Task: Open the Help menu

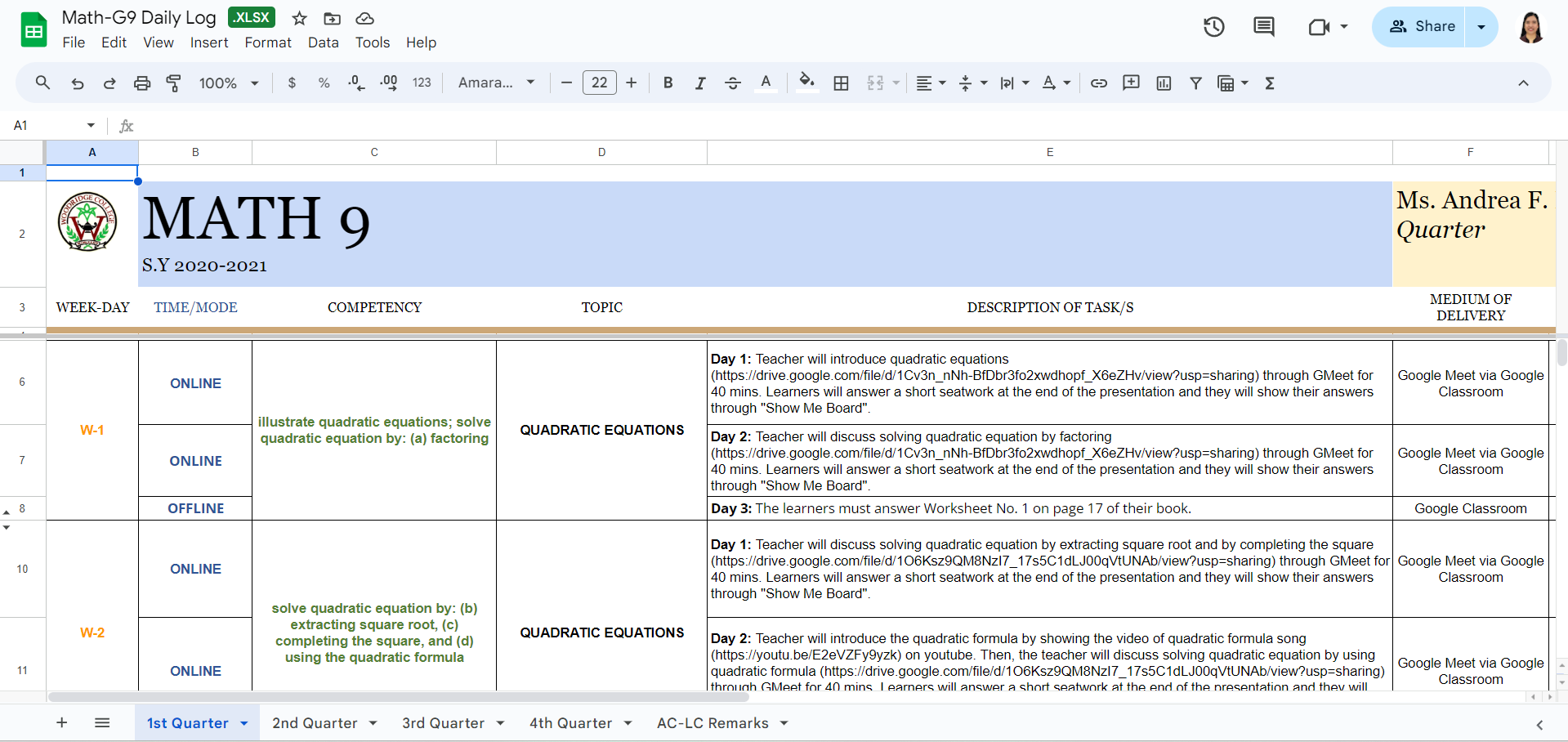Action: tap(421, 42)
